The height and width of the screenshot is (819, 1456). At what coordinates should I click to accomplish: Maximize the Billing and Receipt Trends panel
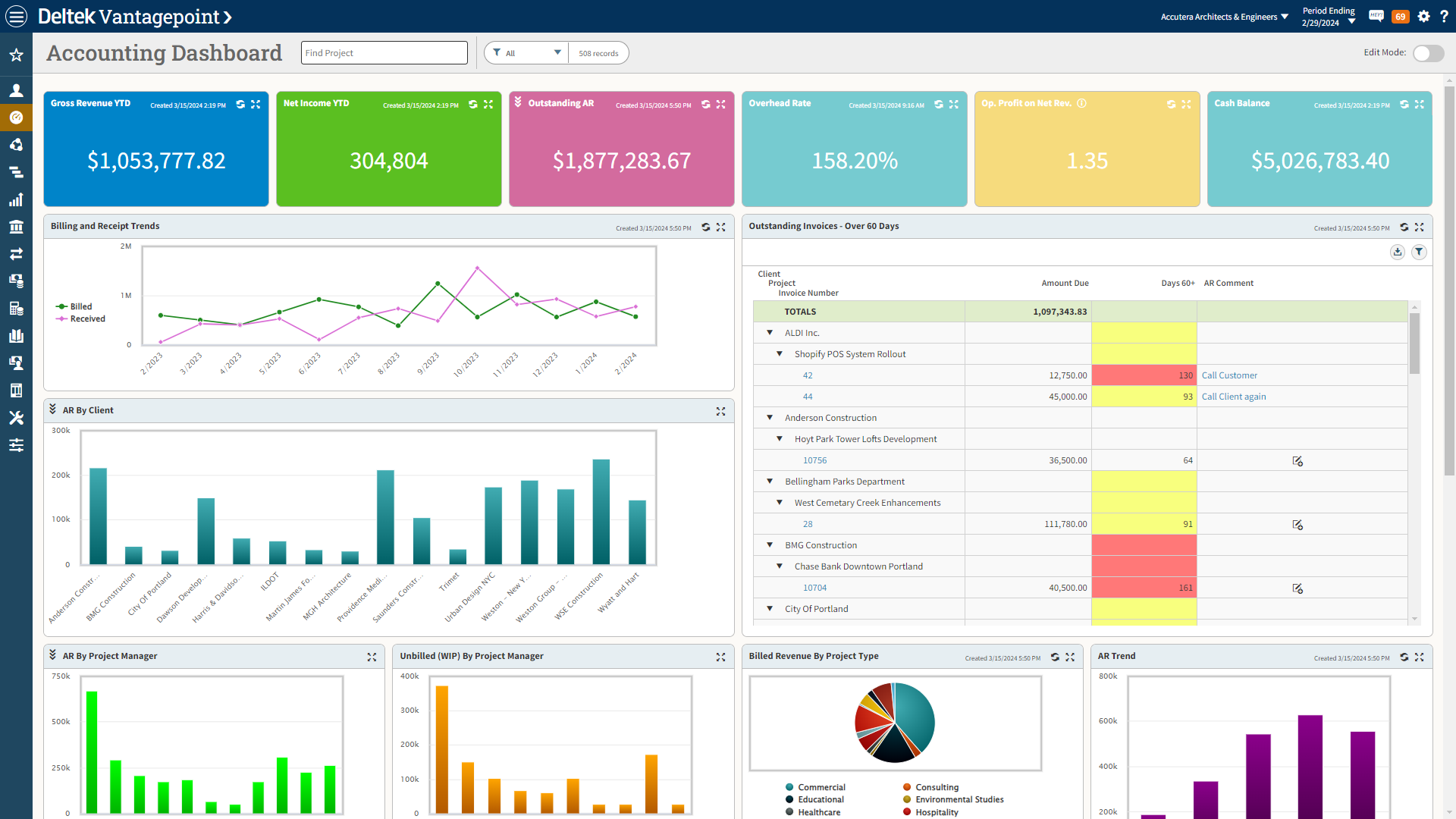(x=721, y=227)
